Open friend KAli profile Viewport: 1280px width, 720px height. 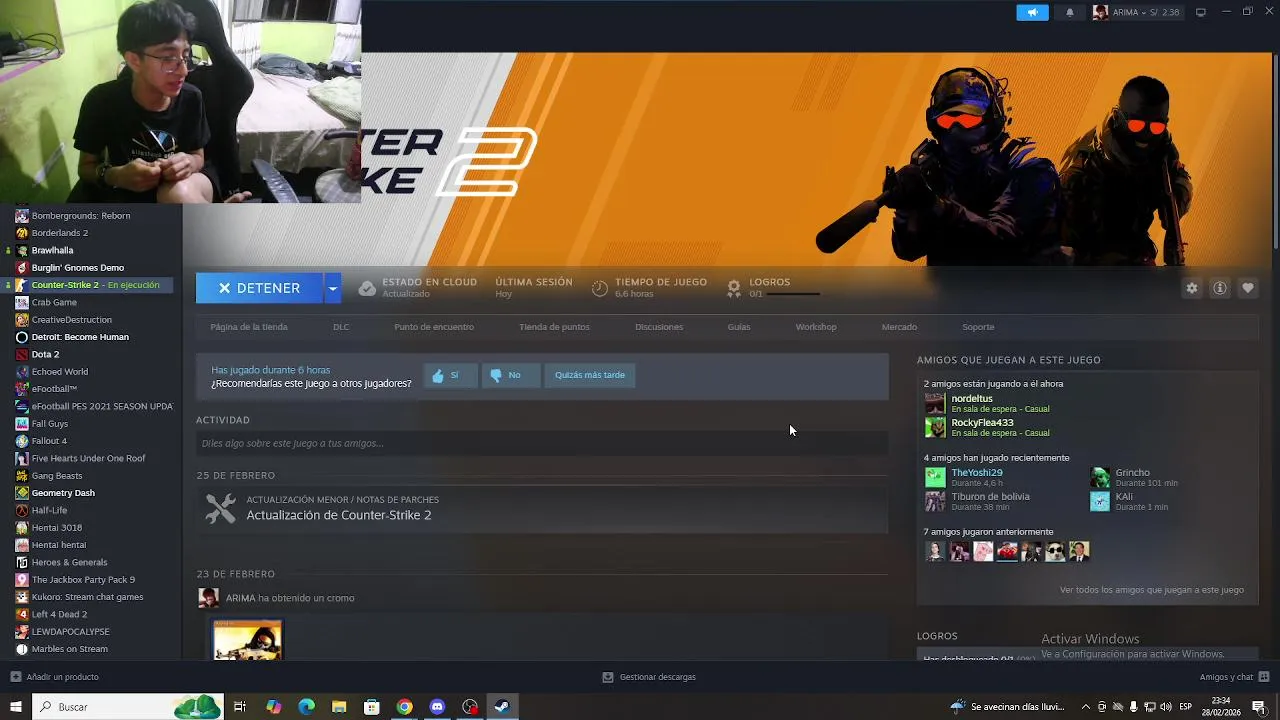(x=1124, y=496)
